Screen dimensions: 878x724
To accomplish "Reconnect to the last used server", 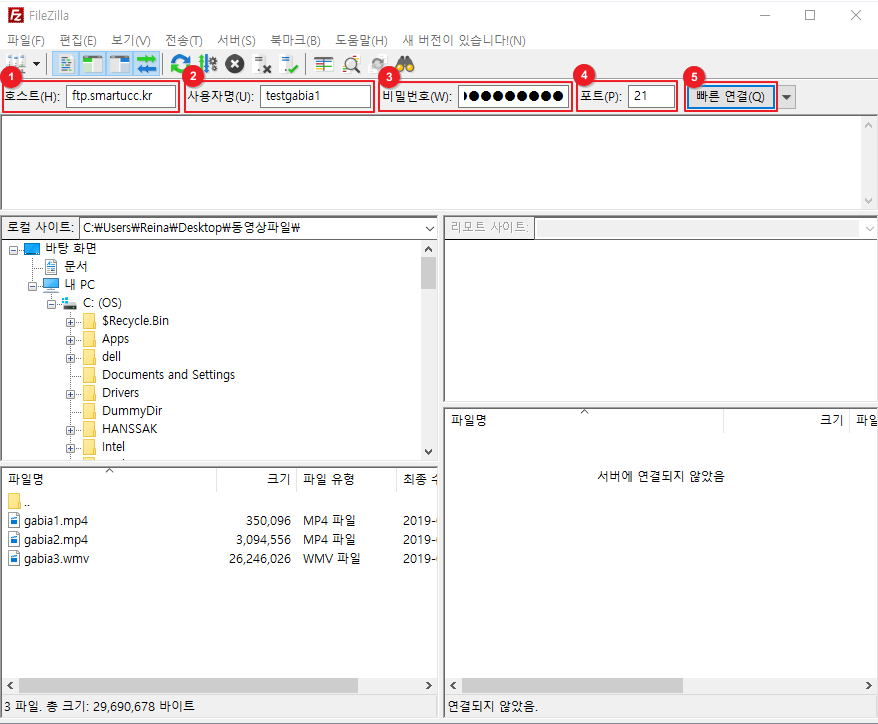I will pos(289,64).
